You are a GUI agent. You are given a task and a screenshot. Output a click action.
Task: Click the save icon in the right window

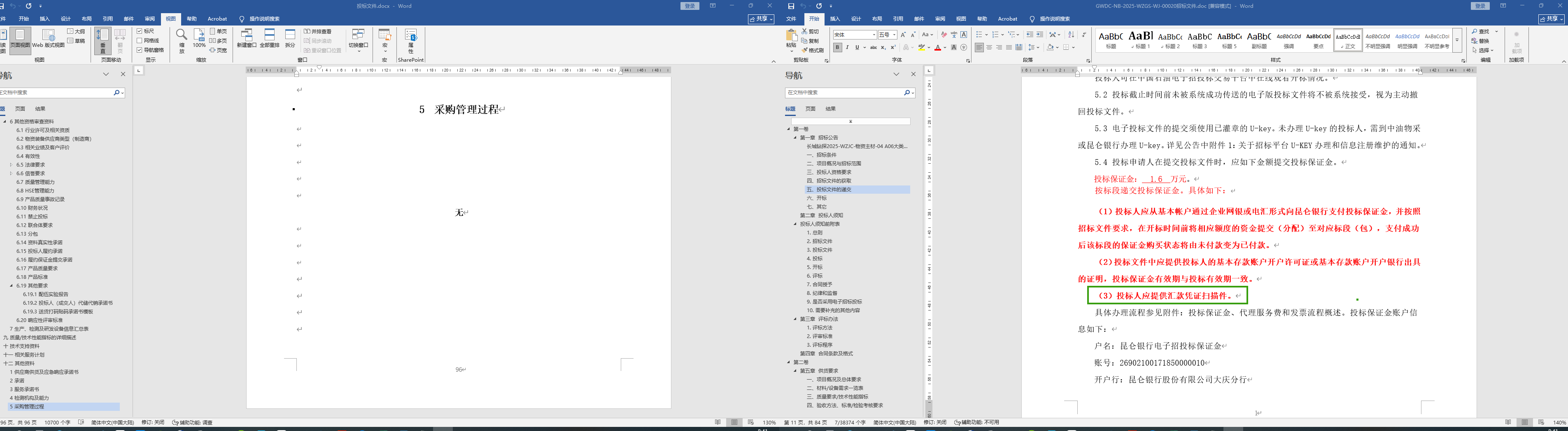point(791,6)
